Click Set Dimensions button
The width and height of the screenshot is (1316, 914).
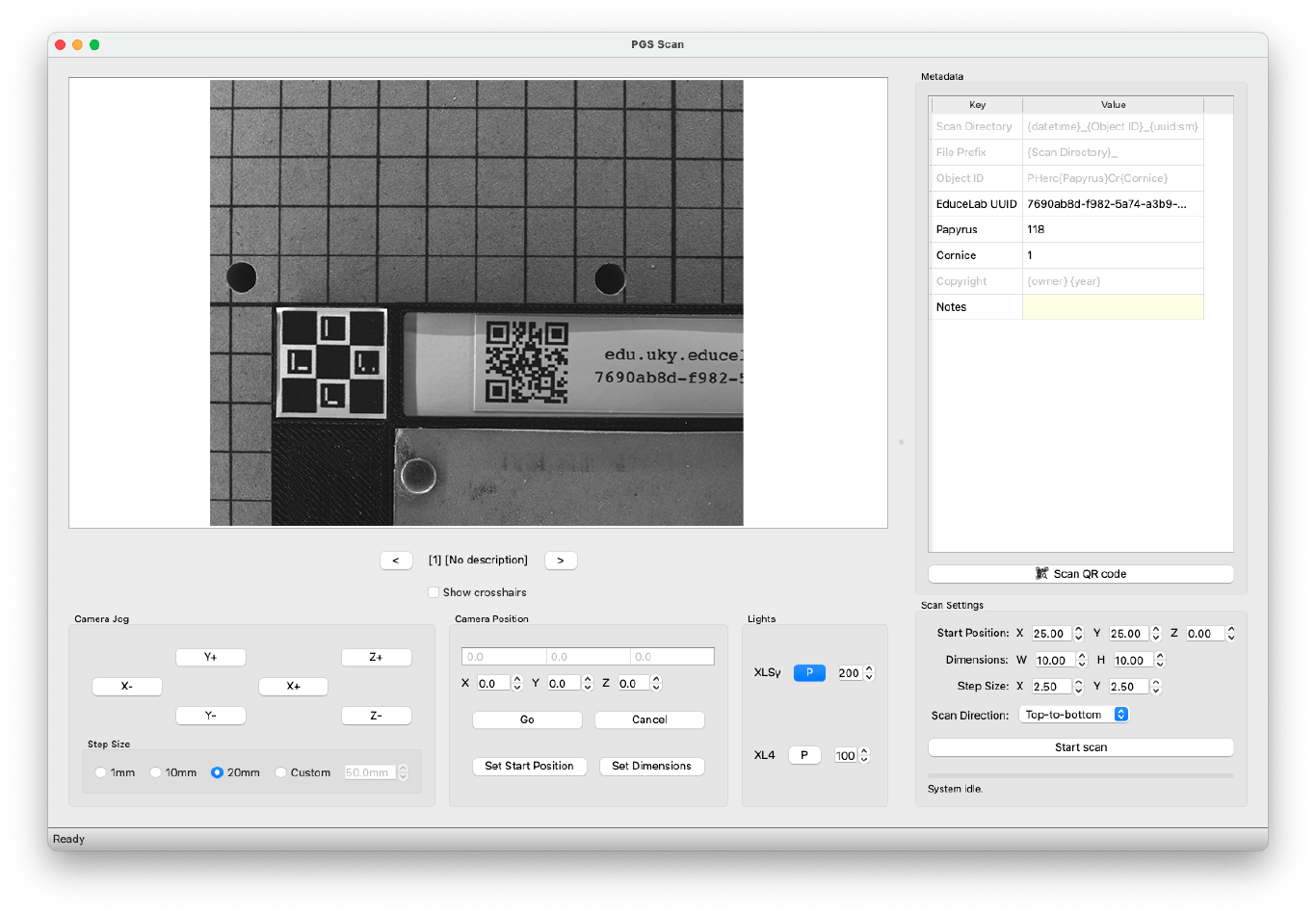(x=651, y=766)
